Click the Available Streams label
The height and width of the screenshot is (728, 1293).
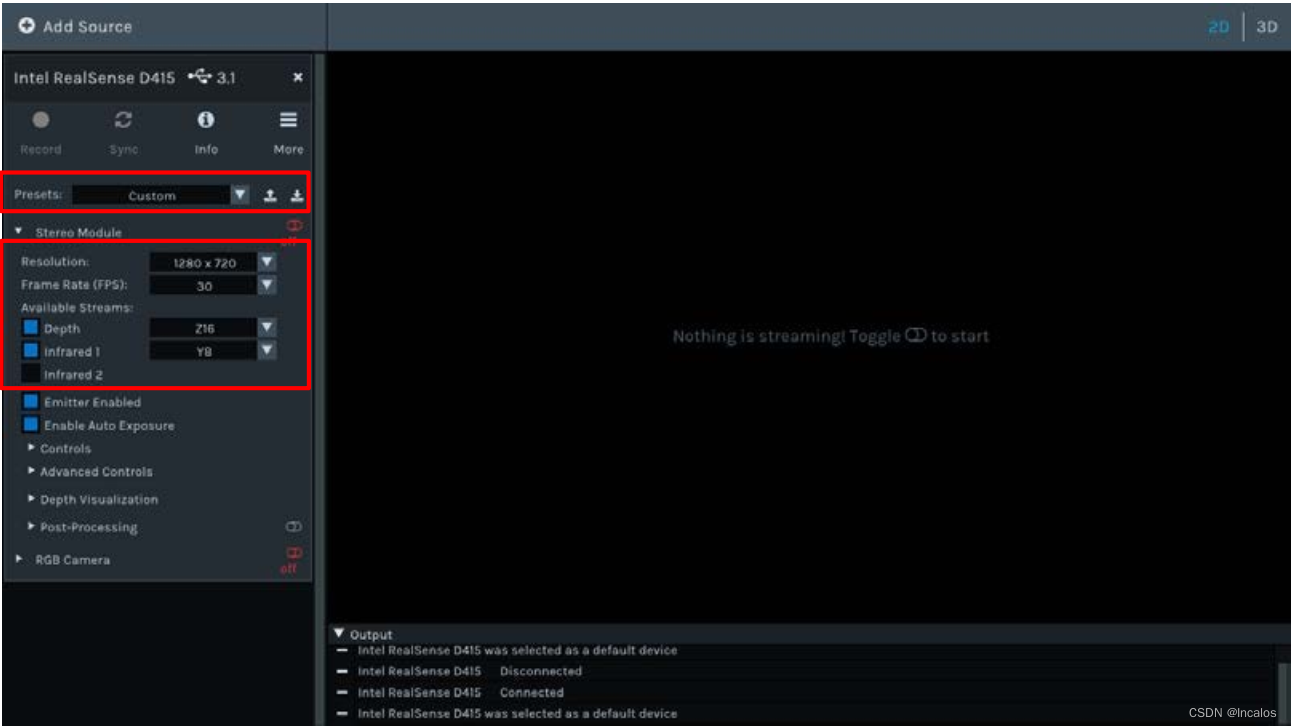pos(77,307)
